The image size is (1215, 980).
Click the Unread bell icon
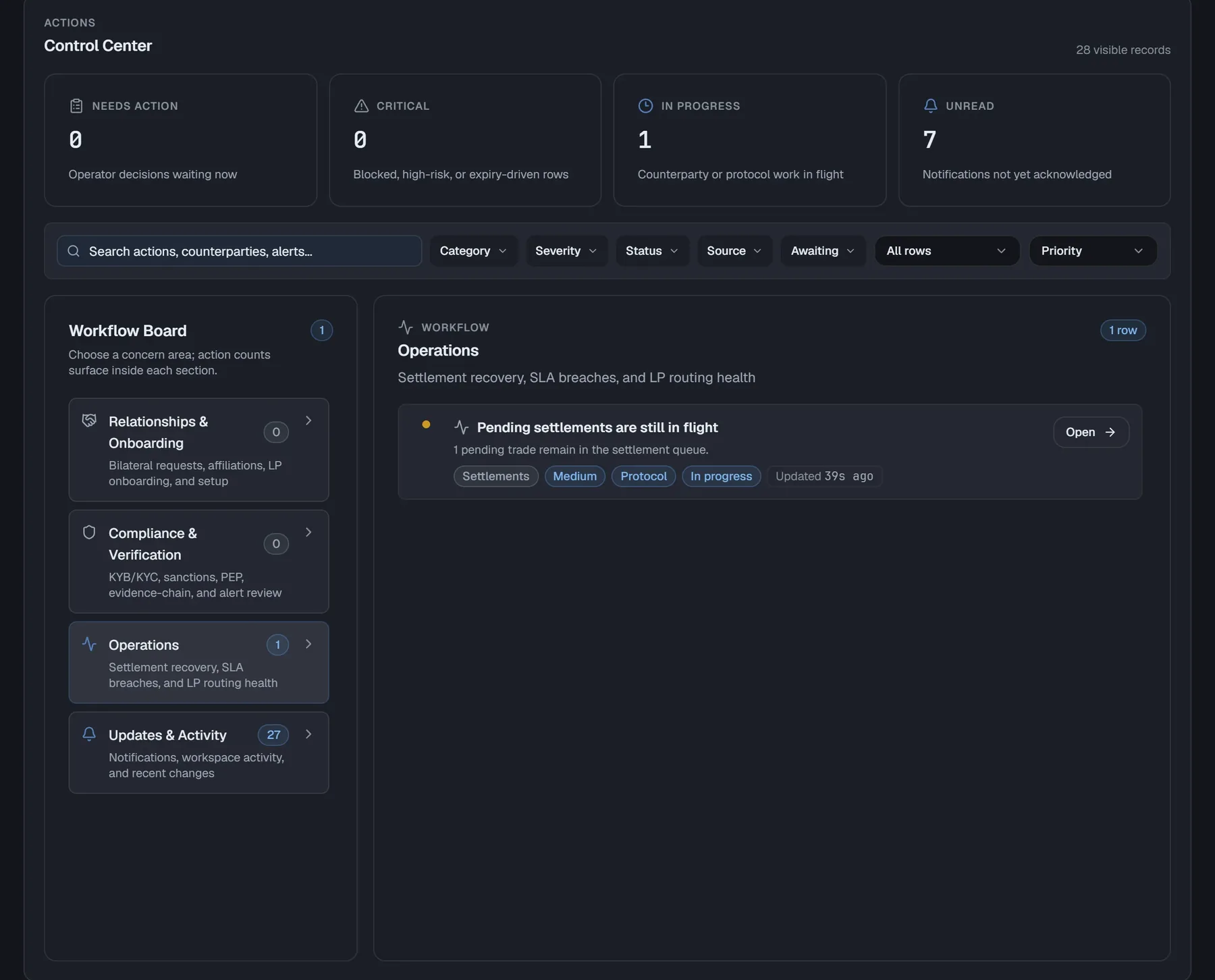coord(930,106)
